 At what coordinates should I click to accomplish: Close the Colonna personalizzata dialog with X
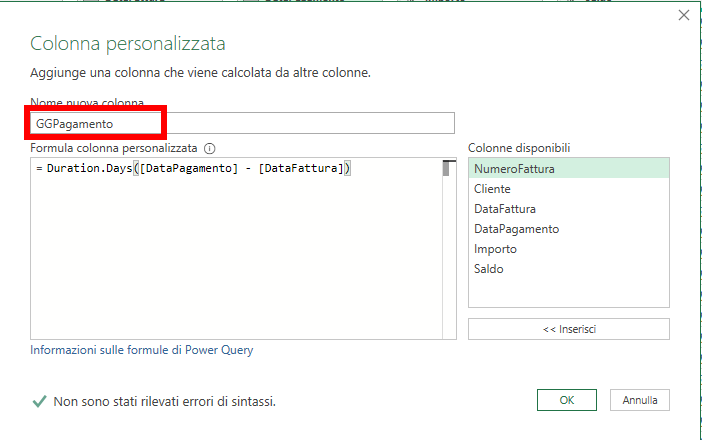(684, 15)
